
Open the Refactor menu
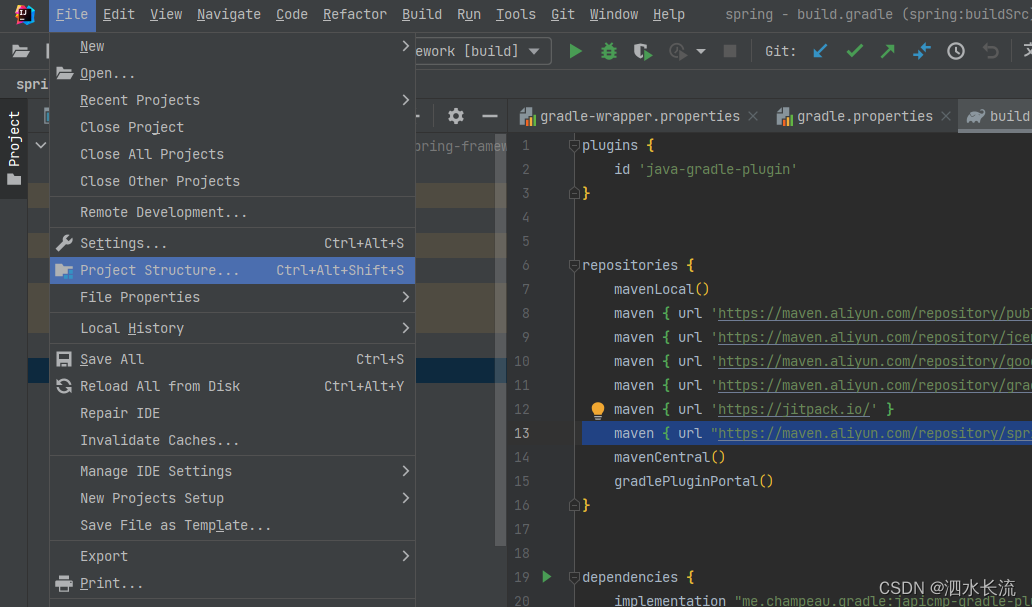[355, 14]
